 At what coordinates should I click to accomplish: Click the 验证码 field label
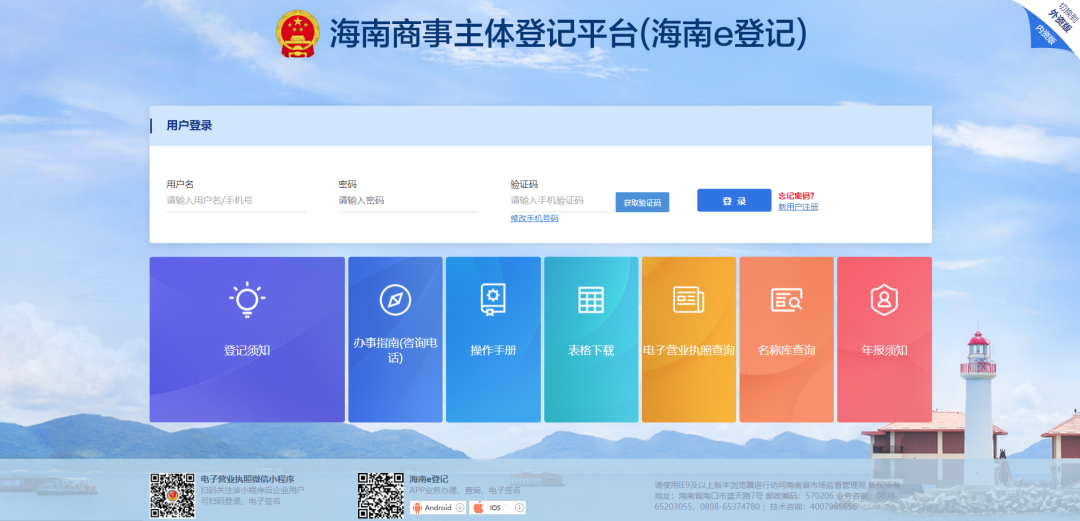click(x=524, y=184)
